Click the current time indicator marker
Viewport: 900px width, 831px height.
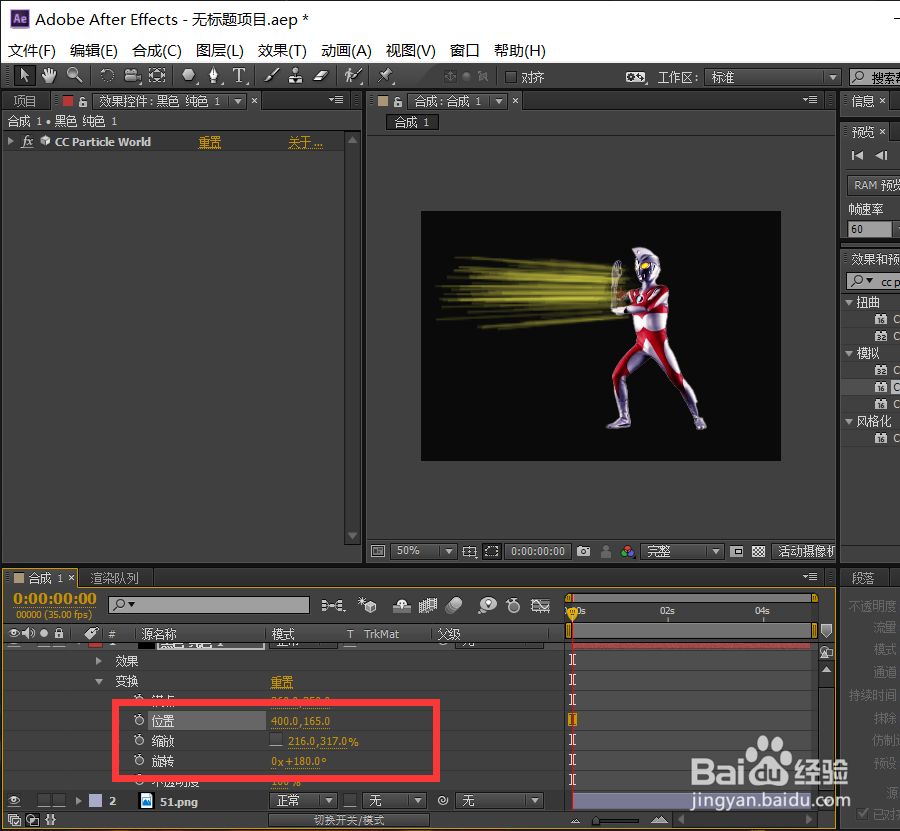point(572,613)
